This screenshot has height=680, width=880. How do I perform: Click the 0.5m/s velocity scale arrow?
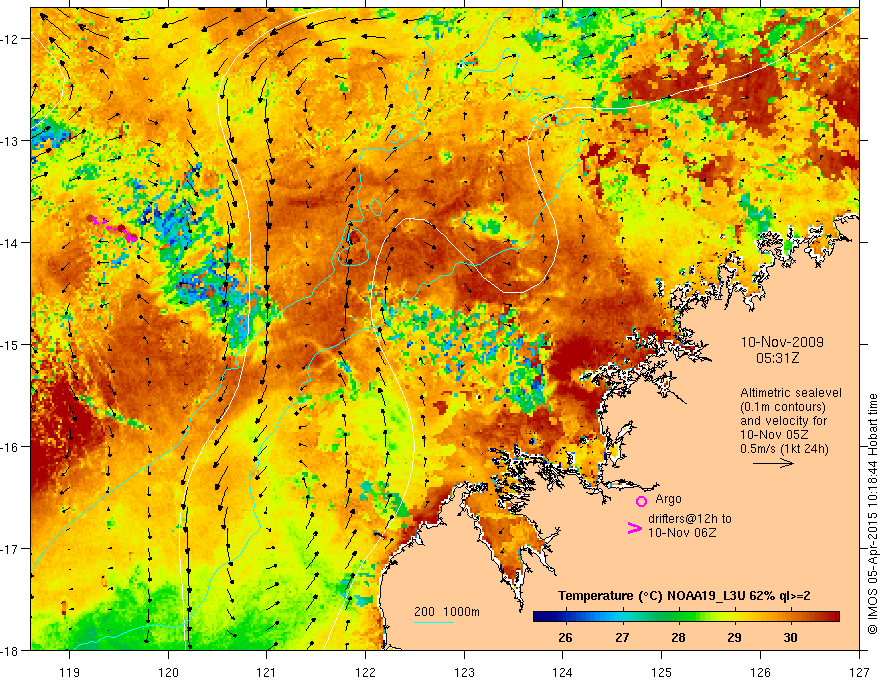(773, 463)
